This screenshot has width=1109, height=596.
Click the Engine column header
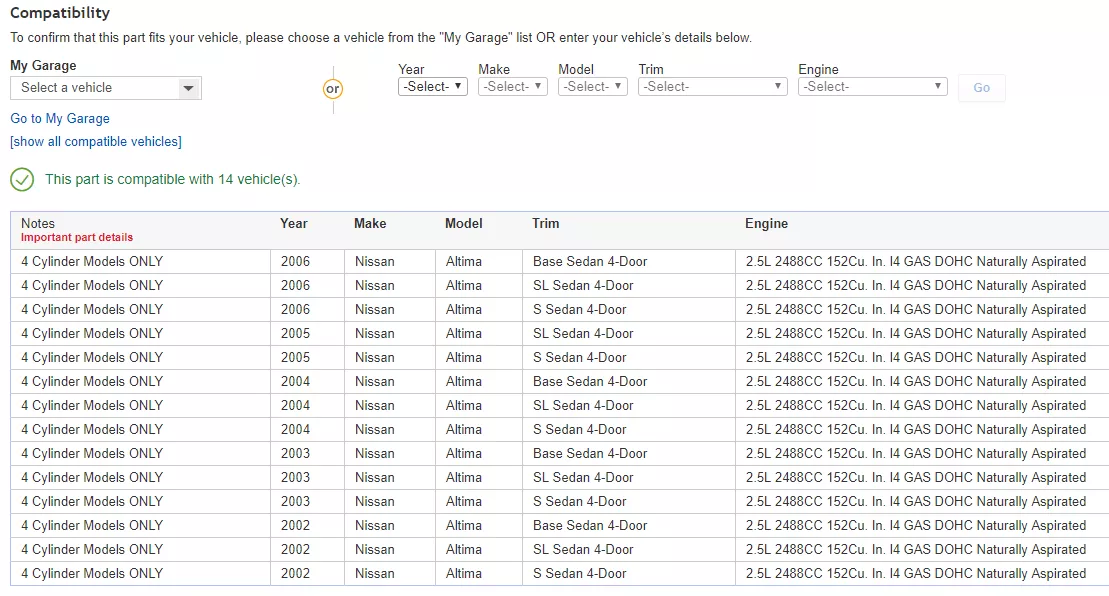[766, 223]
